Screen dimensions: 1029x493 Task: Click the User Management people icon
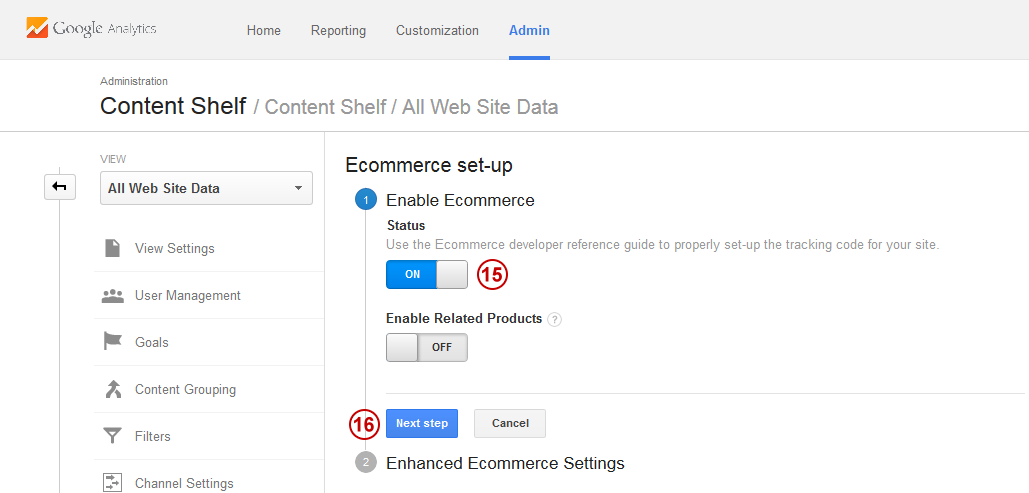(x=113, y=295)
